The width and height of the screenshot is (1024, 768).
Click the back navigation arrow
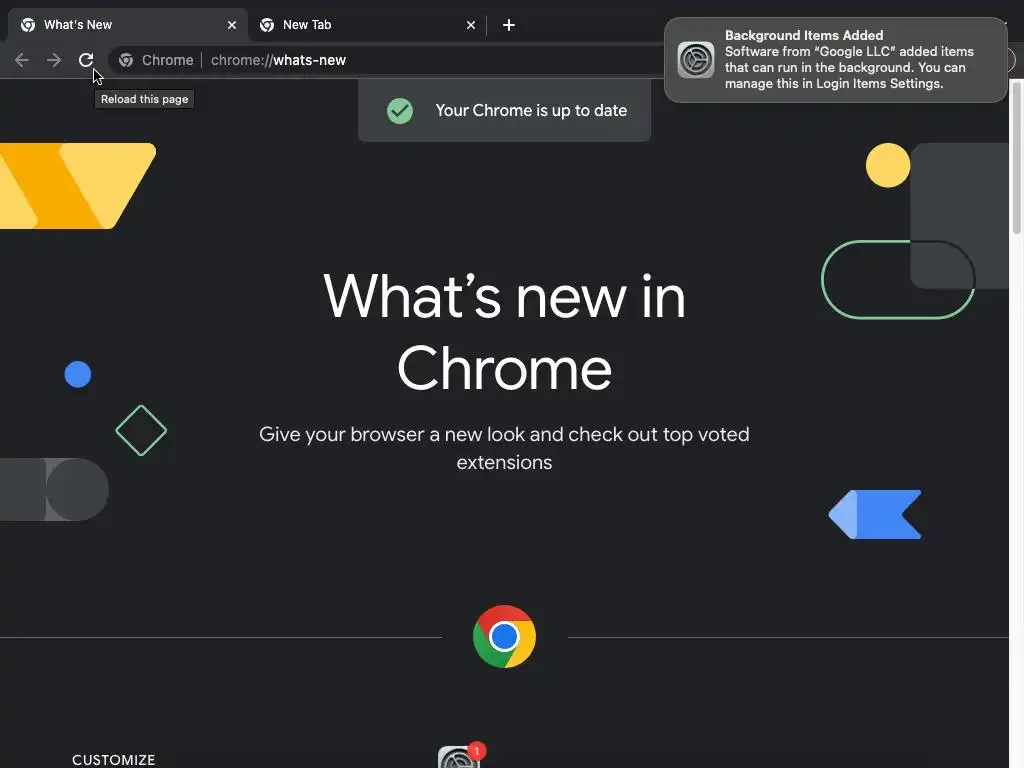click(22, 60)
